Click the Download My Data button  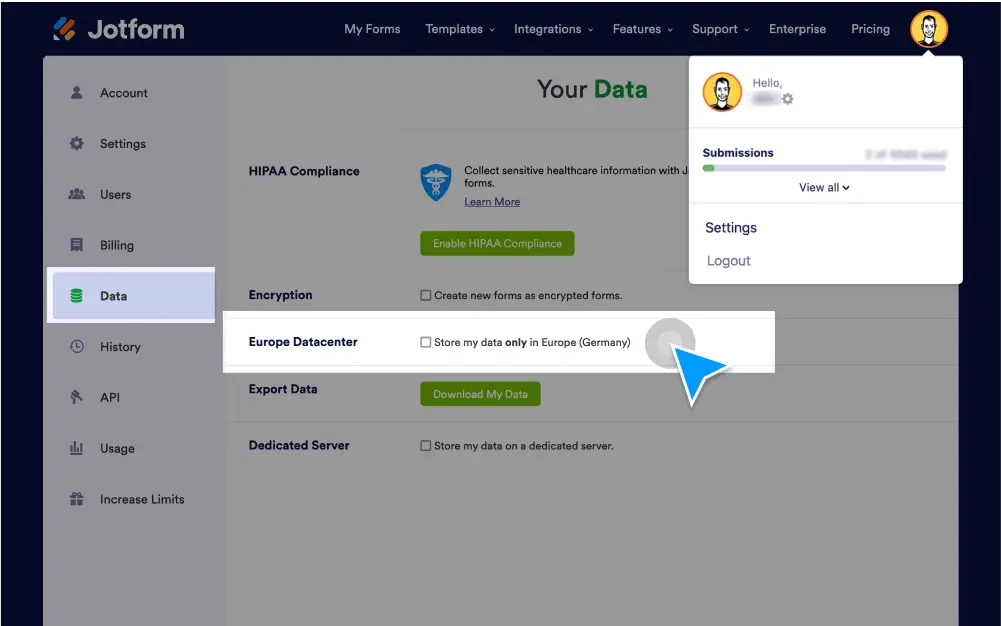(480, 393)
